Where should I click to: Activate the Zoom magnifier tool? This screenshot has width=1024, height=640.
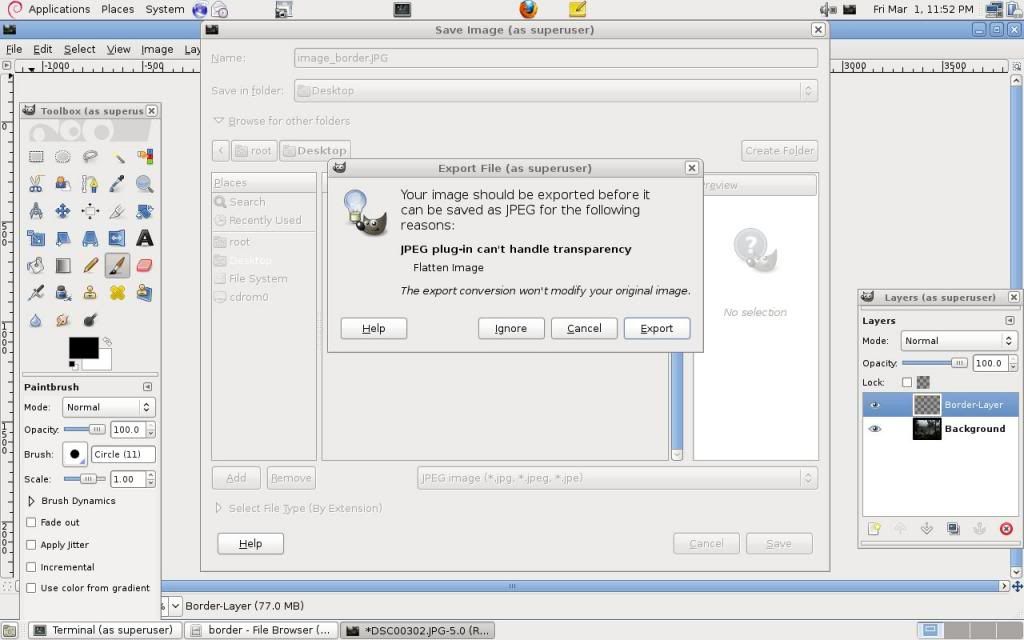coord(144,184)
